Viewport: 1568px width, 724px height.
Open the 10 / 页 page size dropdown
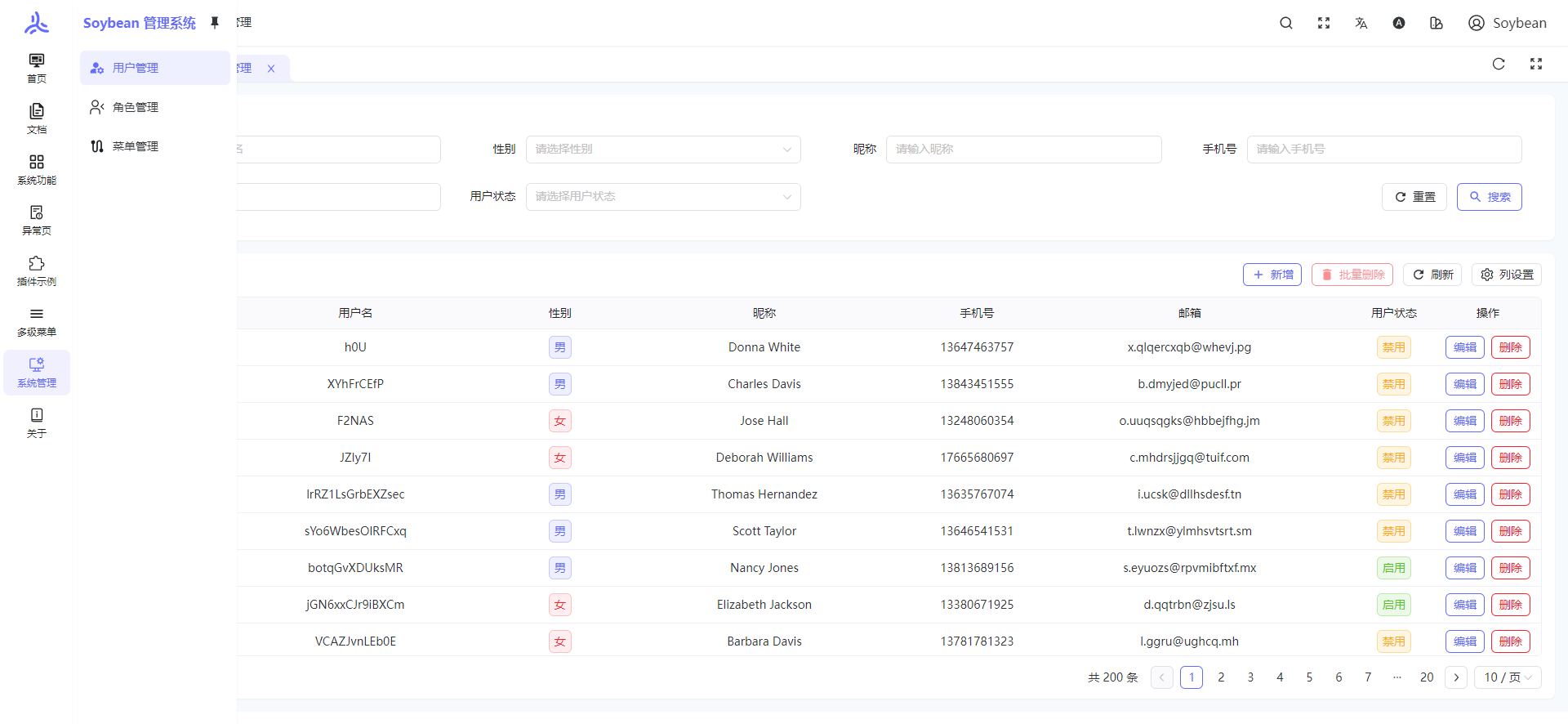1507,677
